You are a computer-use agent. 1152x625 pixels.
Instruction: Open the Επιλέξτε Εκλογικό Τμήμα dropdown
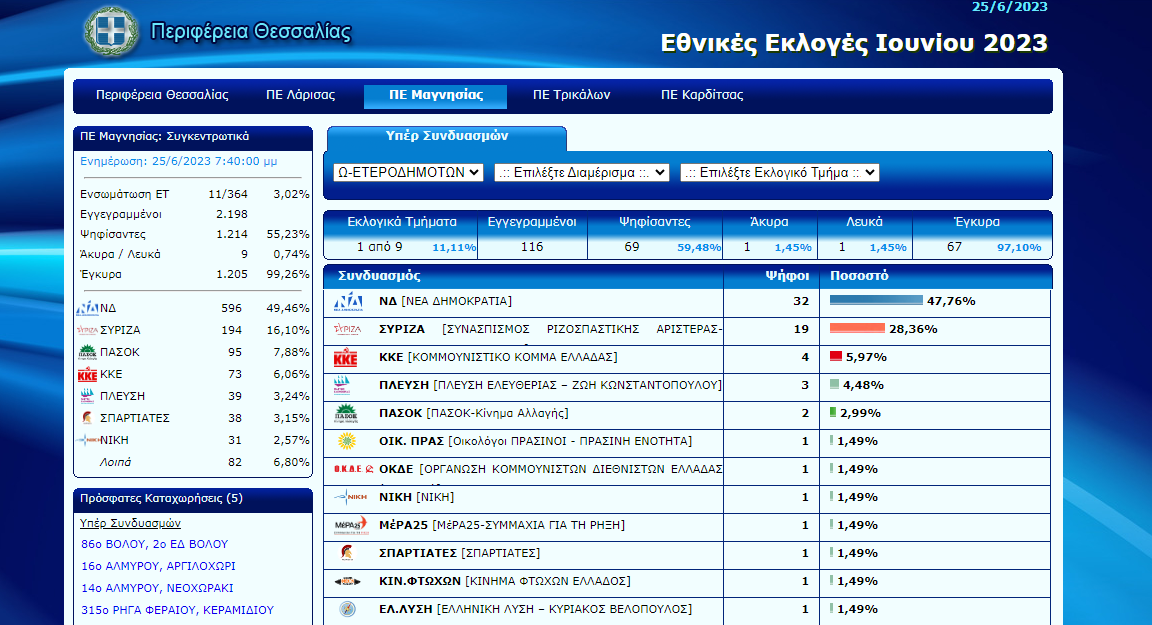click(x=779, y=172)
